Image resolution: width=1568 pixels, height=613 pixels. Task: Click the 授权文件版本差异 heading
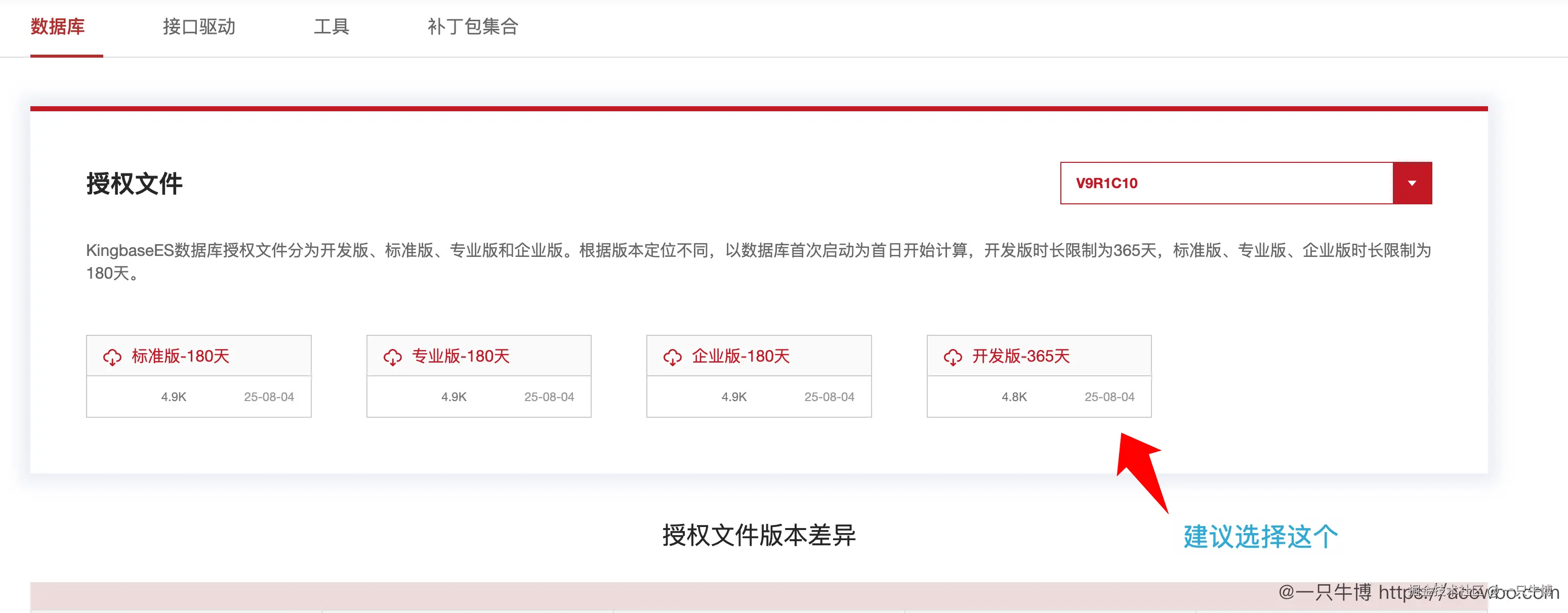pos(759,536)
